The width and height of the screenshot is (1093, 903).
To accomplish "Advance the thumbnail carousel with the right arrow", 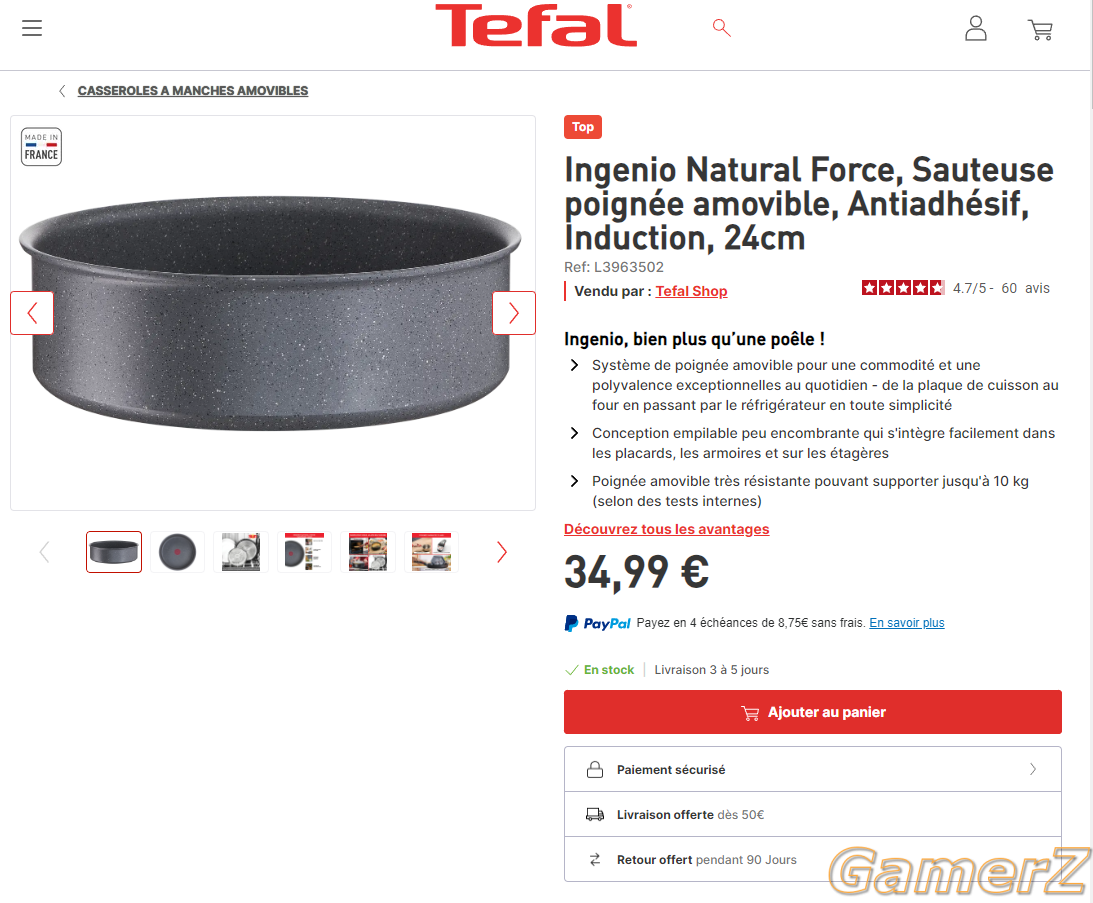I will tap(502, 552).
